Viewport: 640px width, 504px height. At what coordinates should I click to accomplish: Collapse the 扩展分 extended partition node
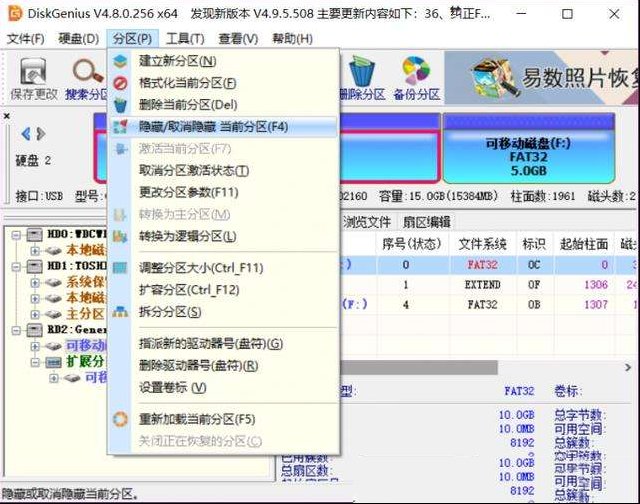[34, 362]
